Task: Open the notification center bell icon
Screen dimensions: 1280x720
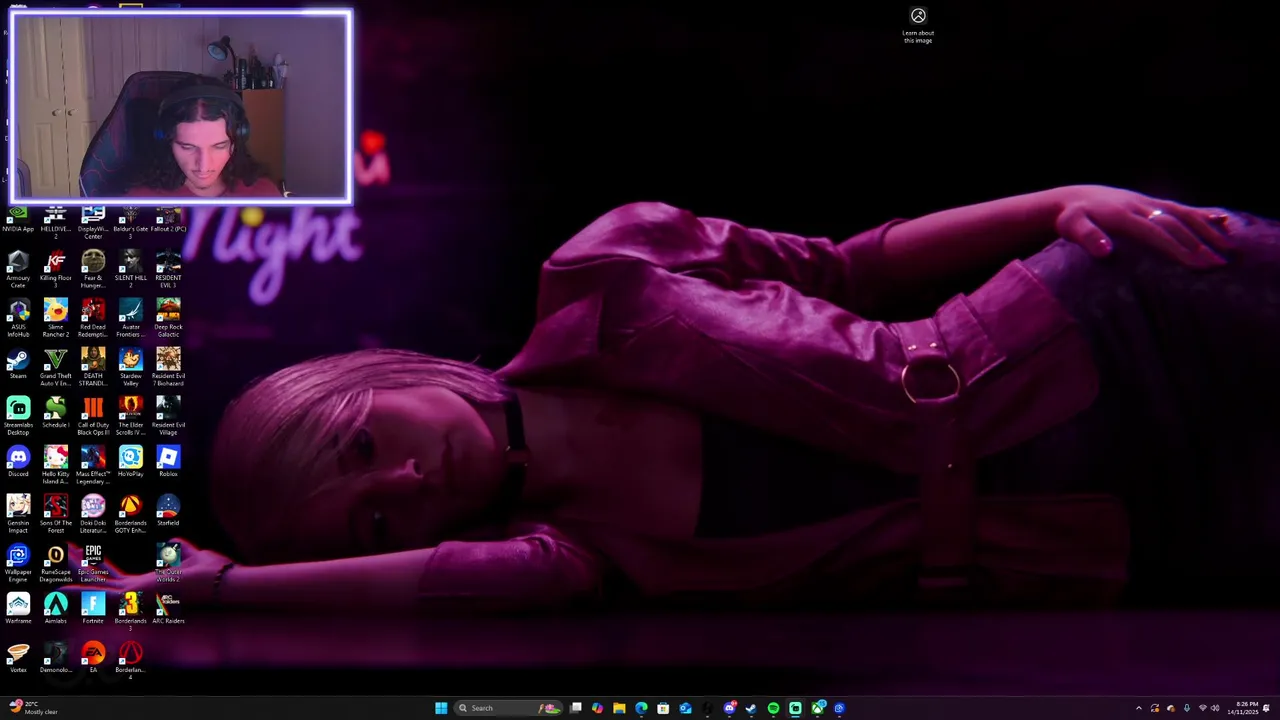Action: tap(1267, 708)
